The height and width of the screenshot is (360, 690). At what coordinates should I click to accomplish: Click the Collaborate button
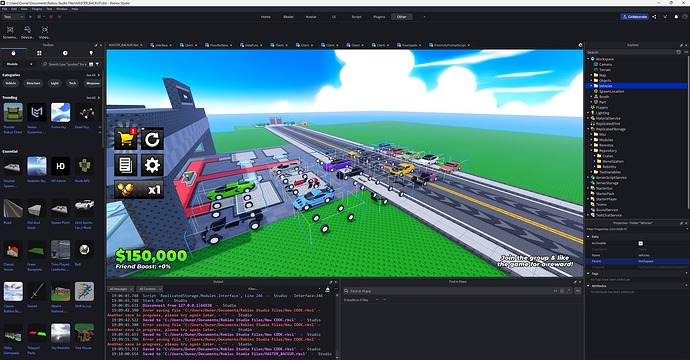(635, 17)
